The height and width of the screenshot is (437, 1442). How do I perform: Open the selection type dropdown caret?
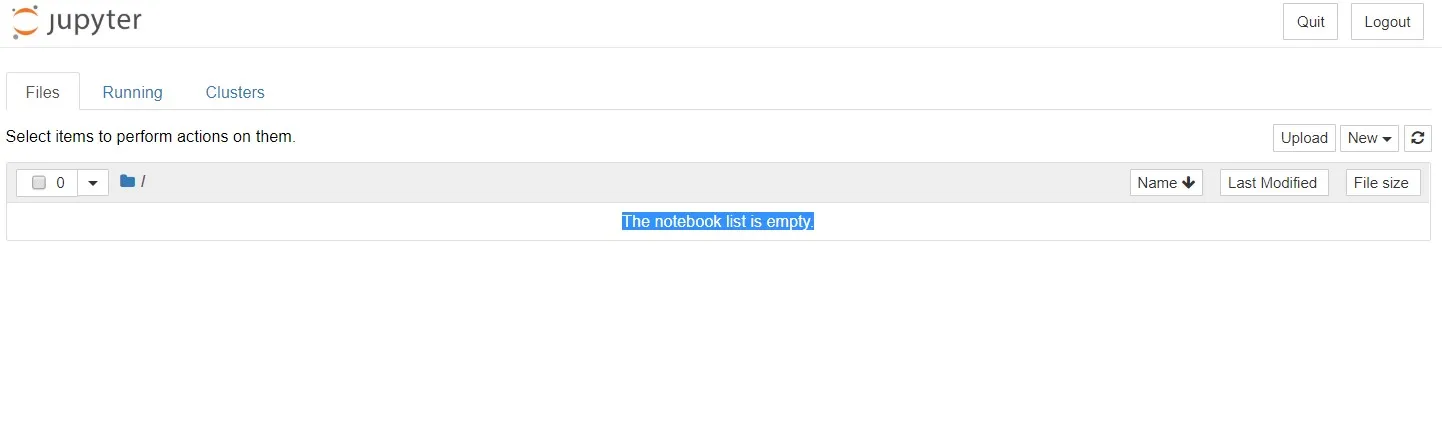pyautogui.click(x=93, y=183)
